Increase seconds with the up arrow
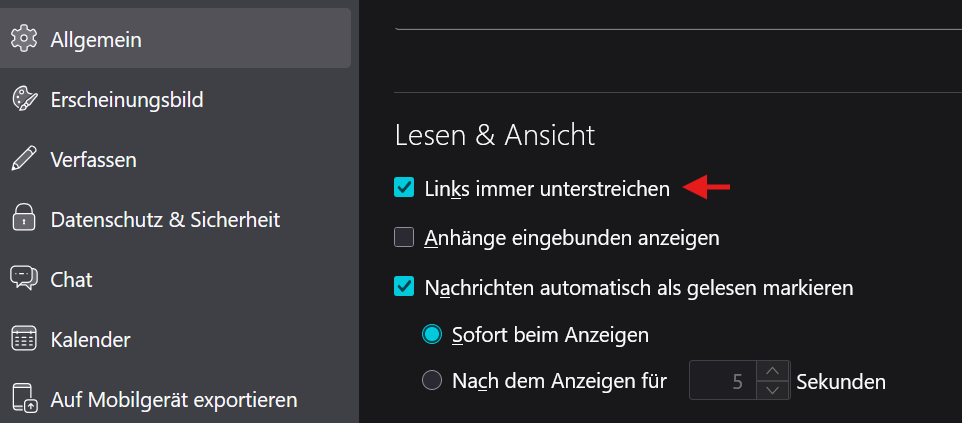The image size is (962, 423). 771,371
